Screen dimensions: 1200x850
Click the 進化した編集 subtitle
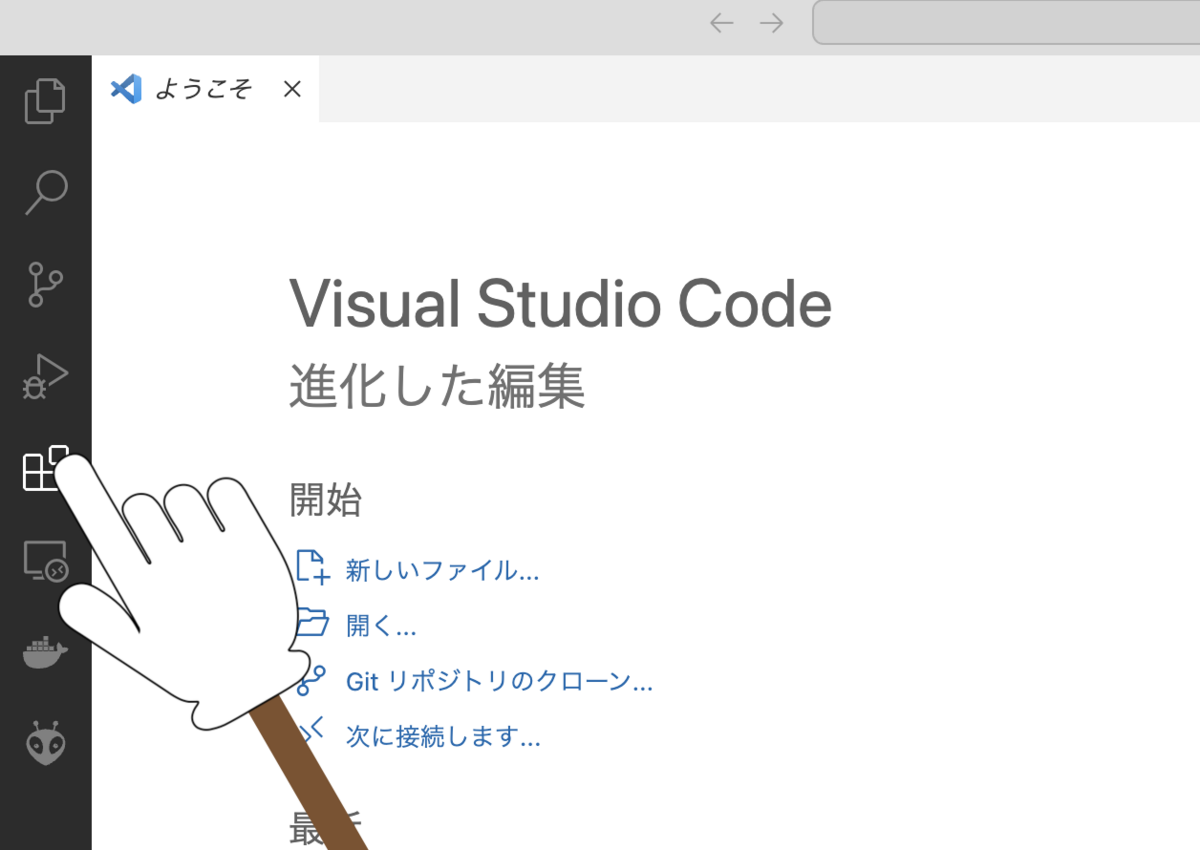pos(437,386)
